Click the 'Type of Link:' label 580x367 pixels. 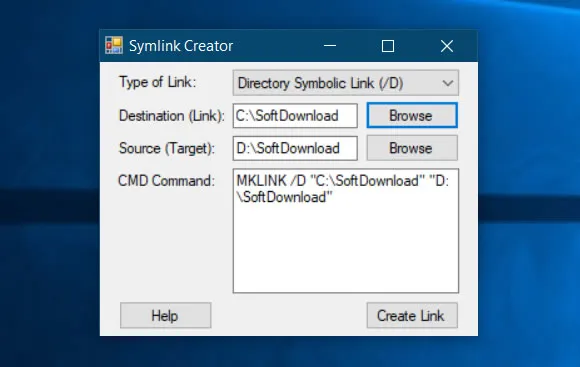pyautogui.click(x=157, y=82)
